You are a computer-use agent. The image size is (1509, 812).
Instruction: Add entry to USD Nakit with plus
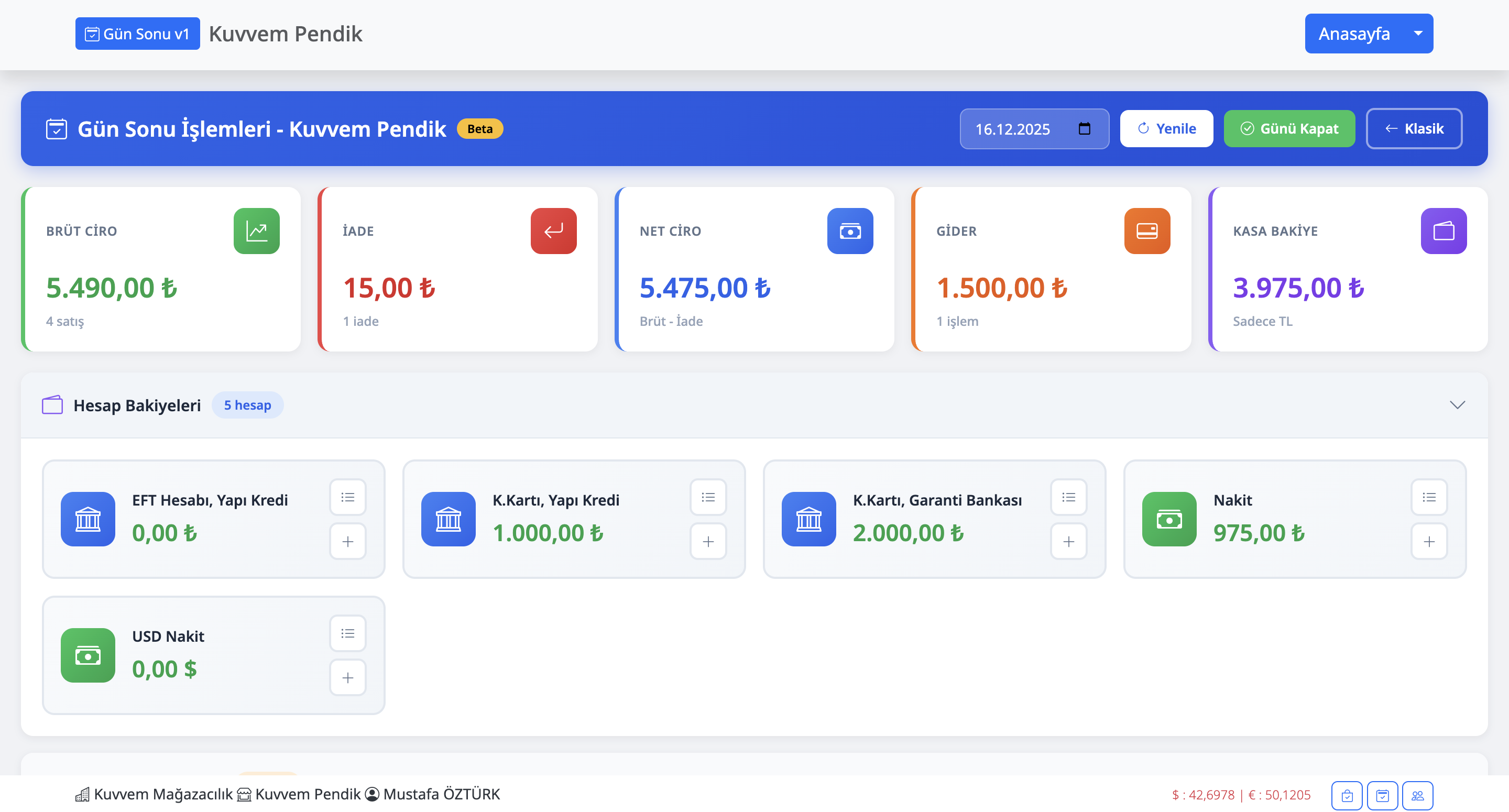(x=347, y=677)
